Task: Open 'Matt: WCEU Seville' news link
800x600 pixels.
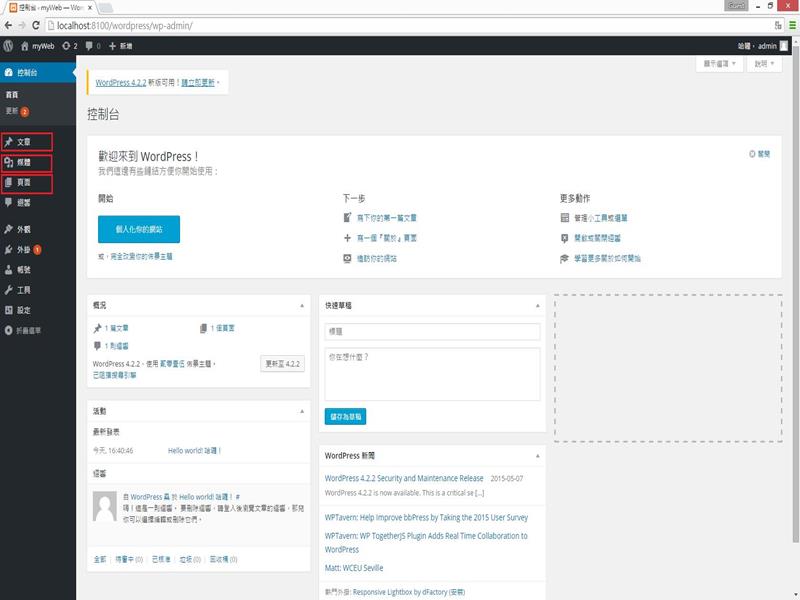Action: coord(354,568)
